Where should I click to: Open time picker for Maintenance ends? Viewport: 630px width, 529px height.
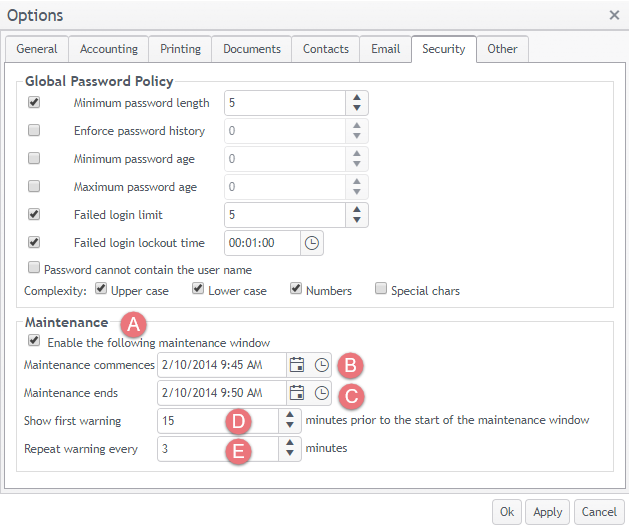(x=321, y=393)
